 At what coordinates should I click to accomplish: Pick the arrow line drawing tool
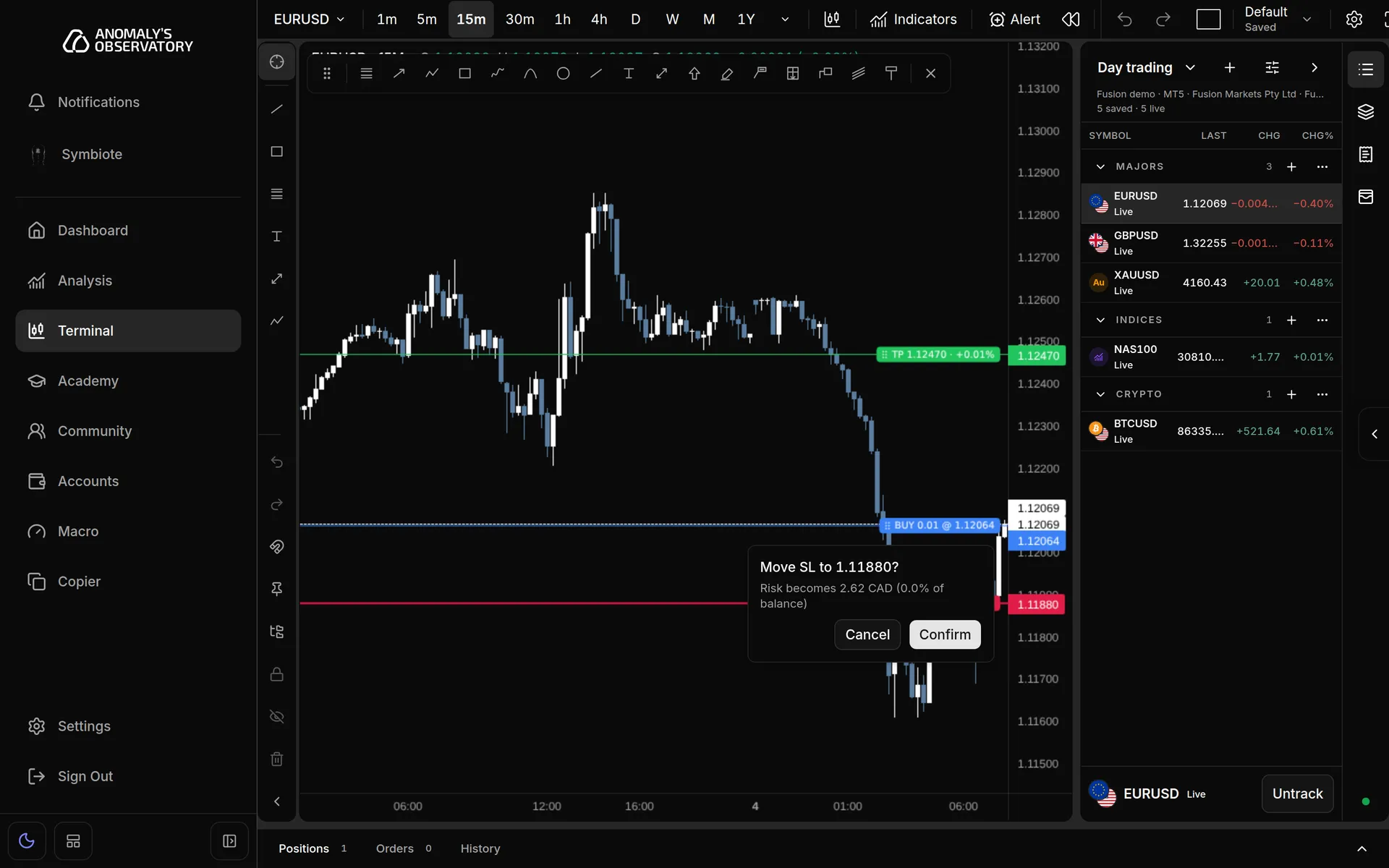click(399, 73)
